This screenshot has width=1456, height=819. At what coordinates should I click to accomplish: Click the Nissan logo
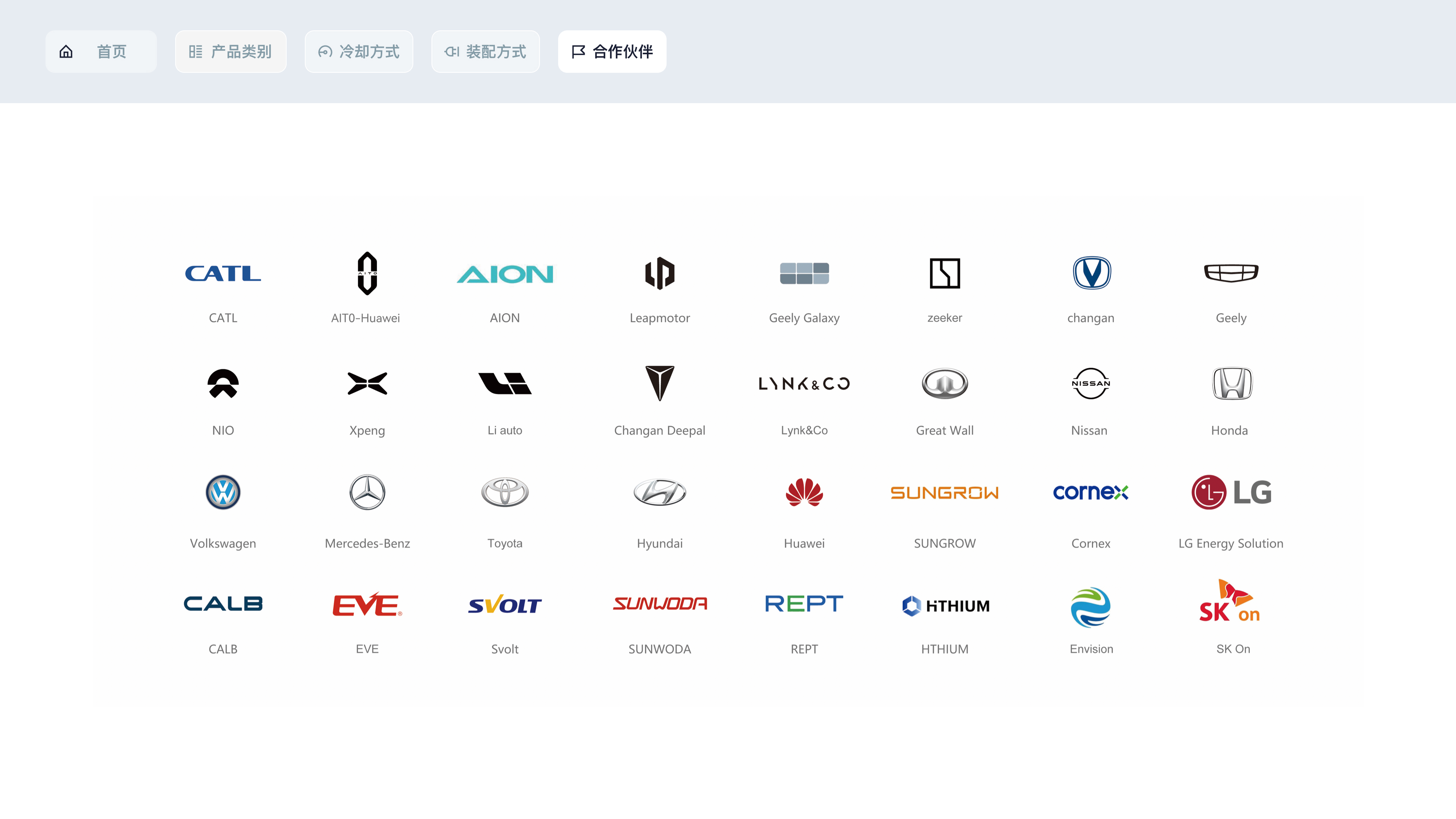(x=1092, y=383)
